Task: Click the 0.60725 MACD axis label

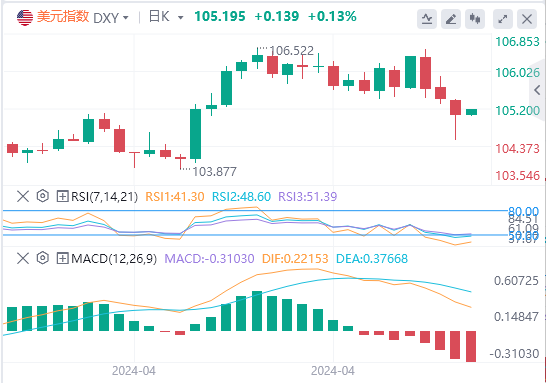Action: pos(516,281)
